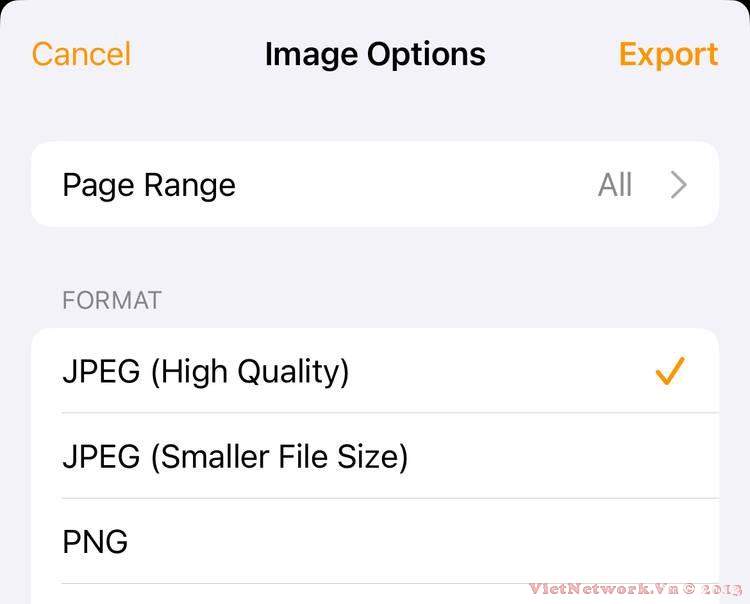
Task: Select the PNG format option
Action: click(x=374, y=542)
